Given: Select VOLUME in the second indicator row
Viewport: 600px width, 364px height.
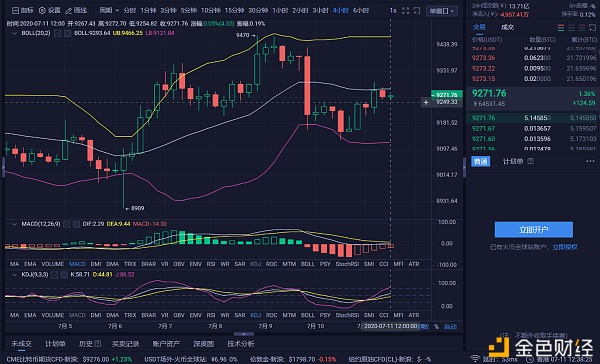Looking at the screenshot, I should 52,315.
